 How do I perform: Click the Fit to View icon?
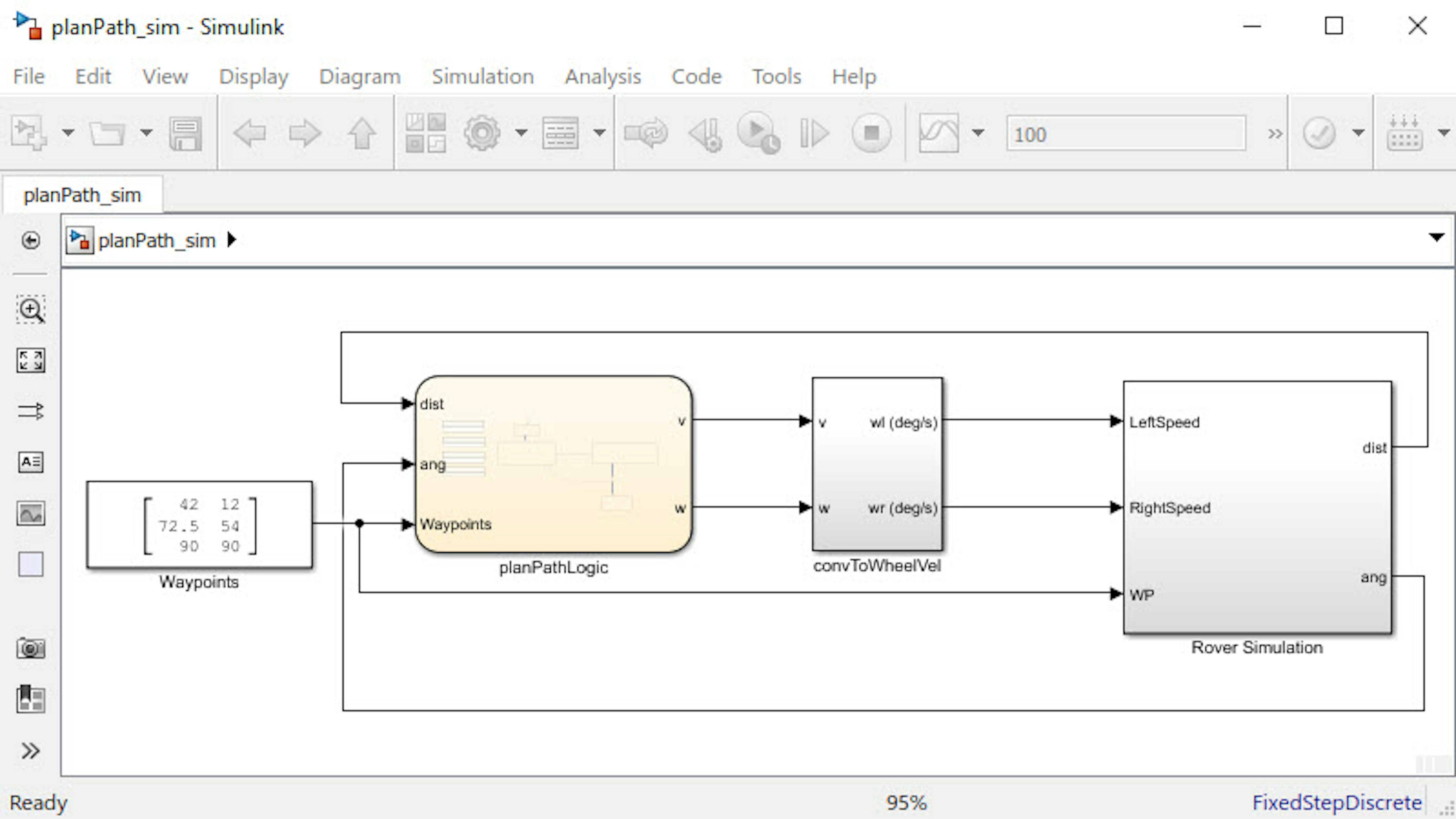31,360
